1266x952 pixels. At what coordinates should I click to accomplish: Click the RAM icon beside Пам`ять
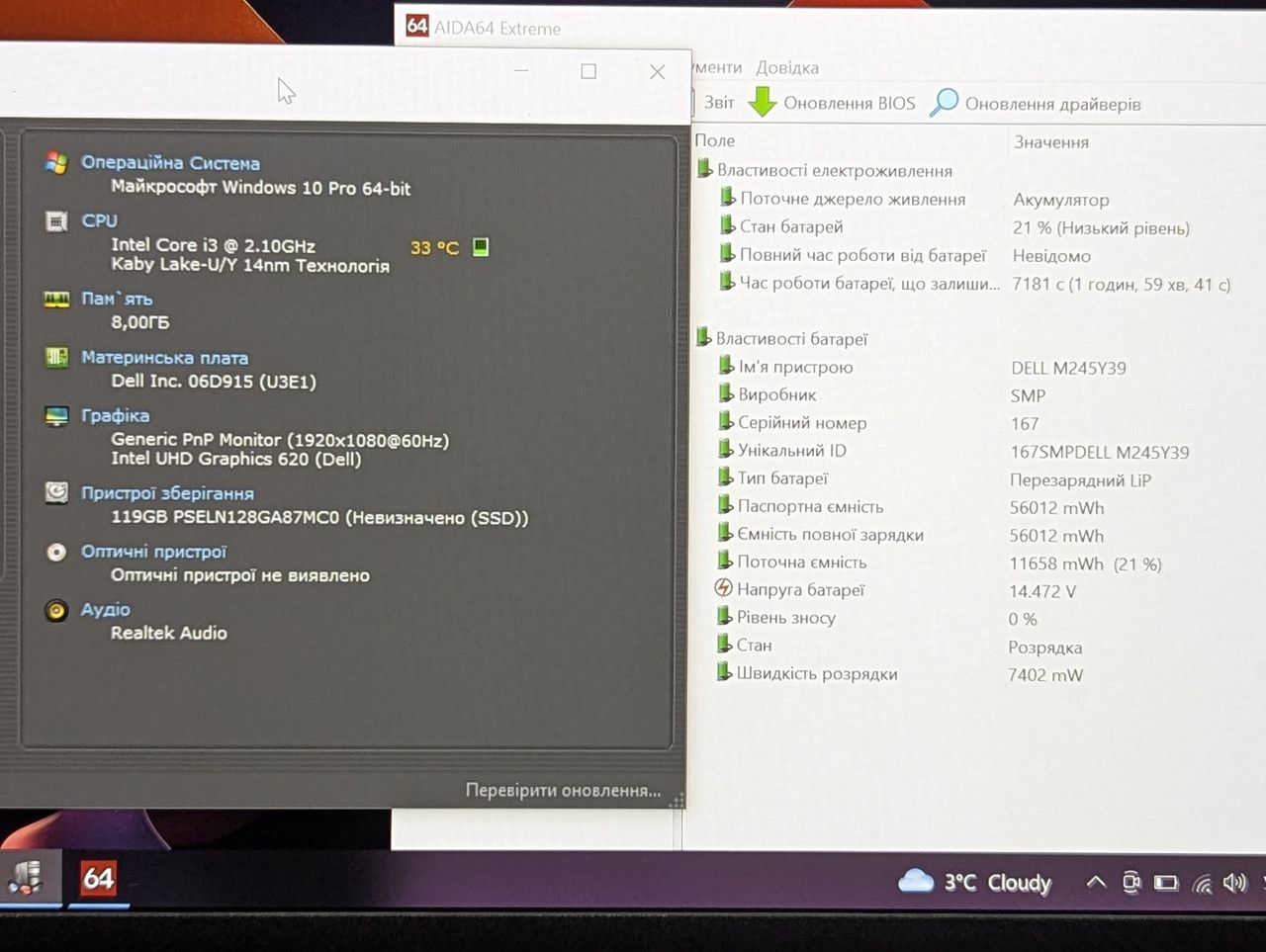(56, 299)
